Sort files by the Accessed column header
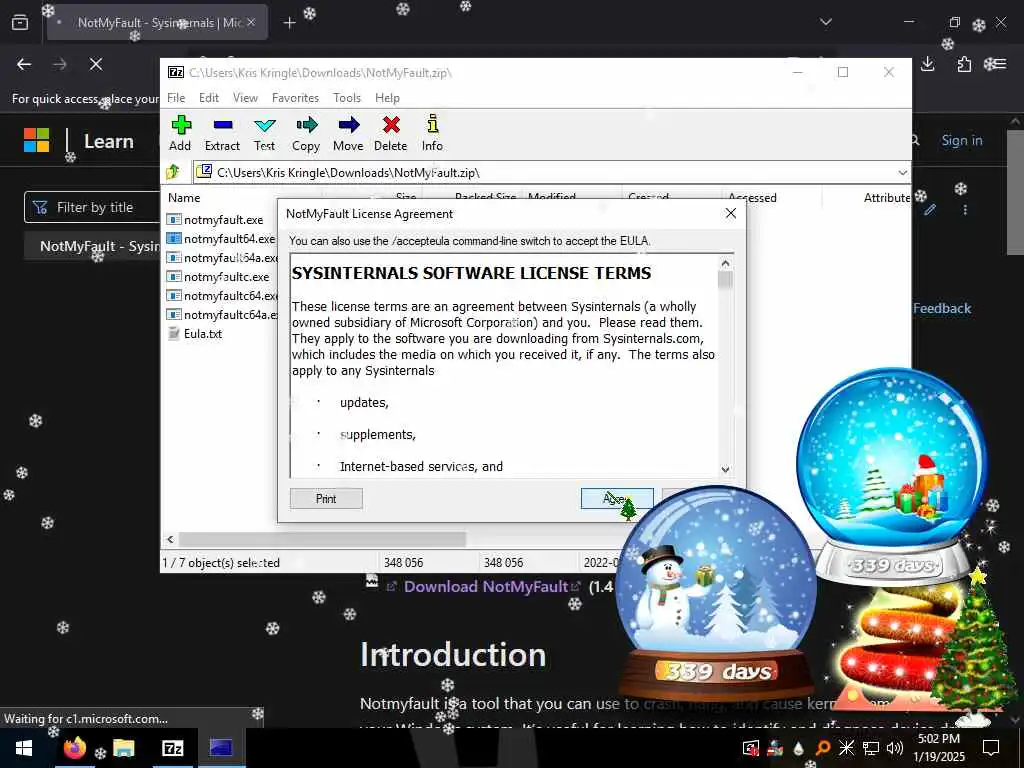The image size is (1024, 768). click(x=752, y=198)
